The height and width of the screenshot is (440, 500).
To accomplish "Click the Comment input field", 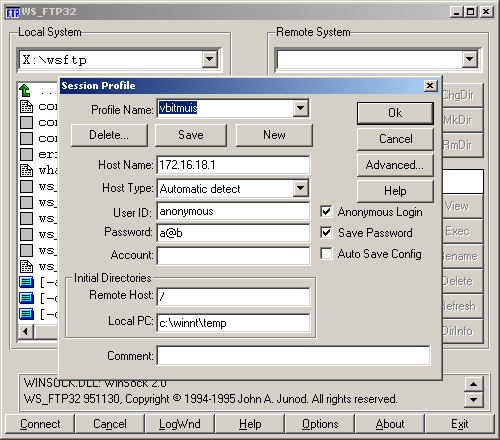I will click(x=293, y=356).
